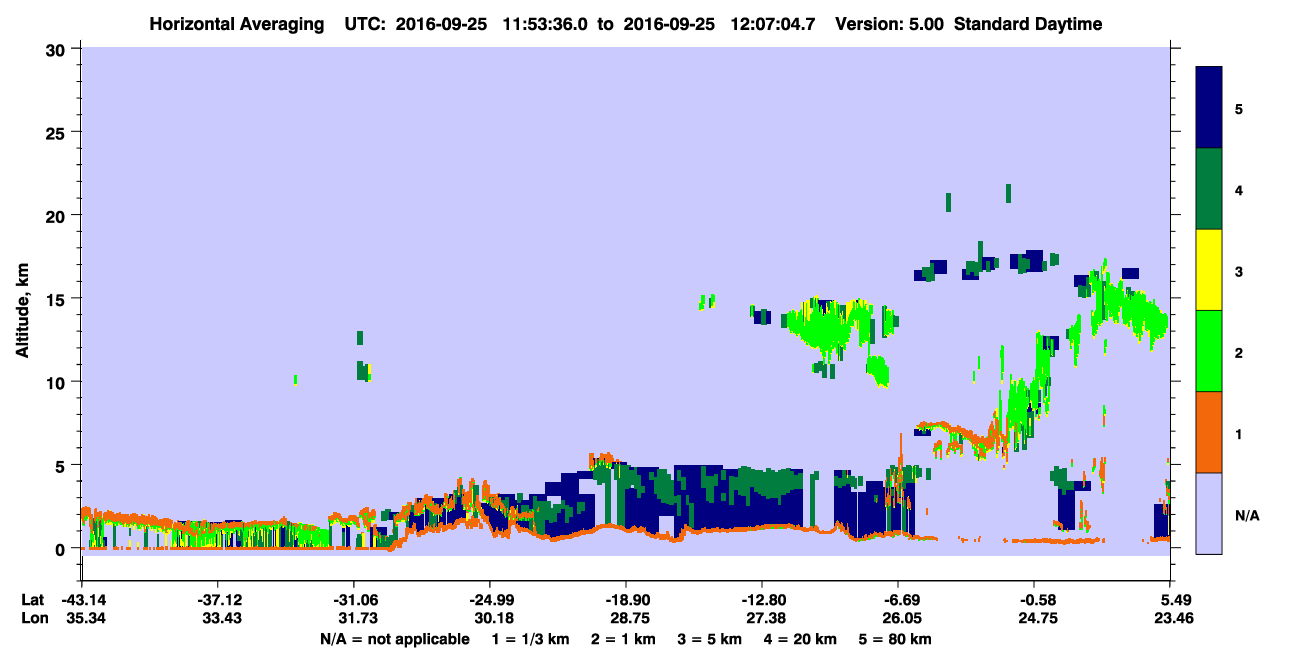
Task: Click legend entry '4 = 20 km'
Action: tap(800, 639)
